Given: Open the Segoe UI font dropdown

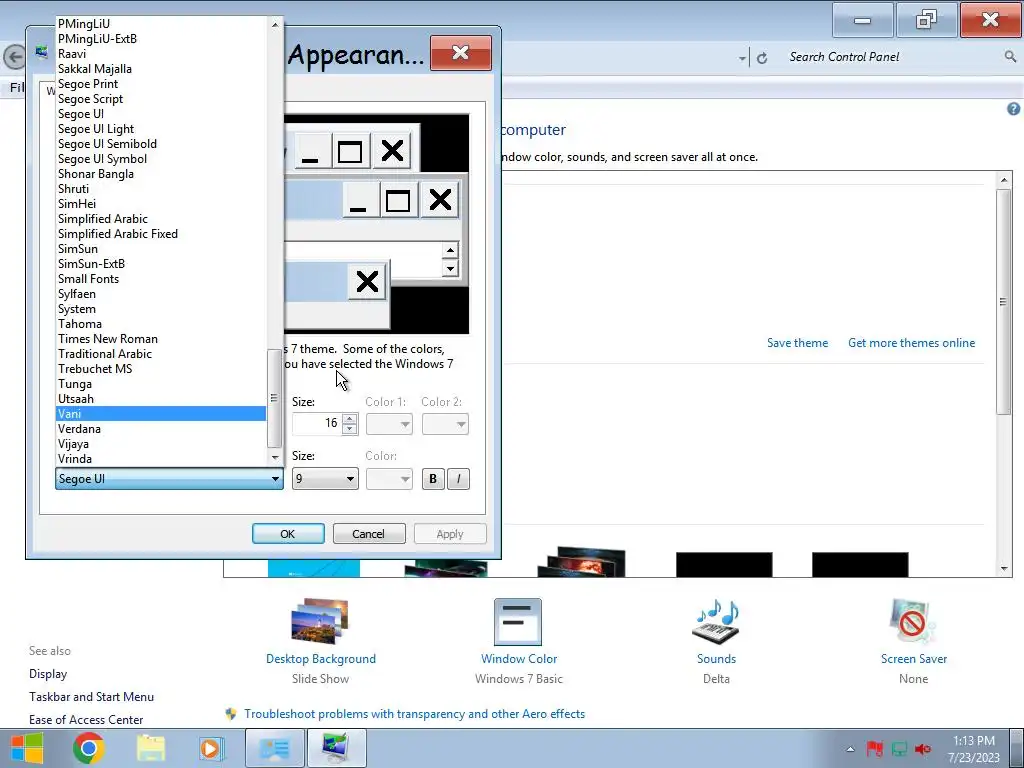Looking at the screenshot, I should (169, 479).
